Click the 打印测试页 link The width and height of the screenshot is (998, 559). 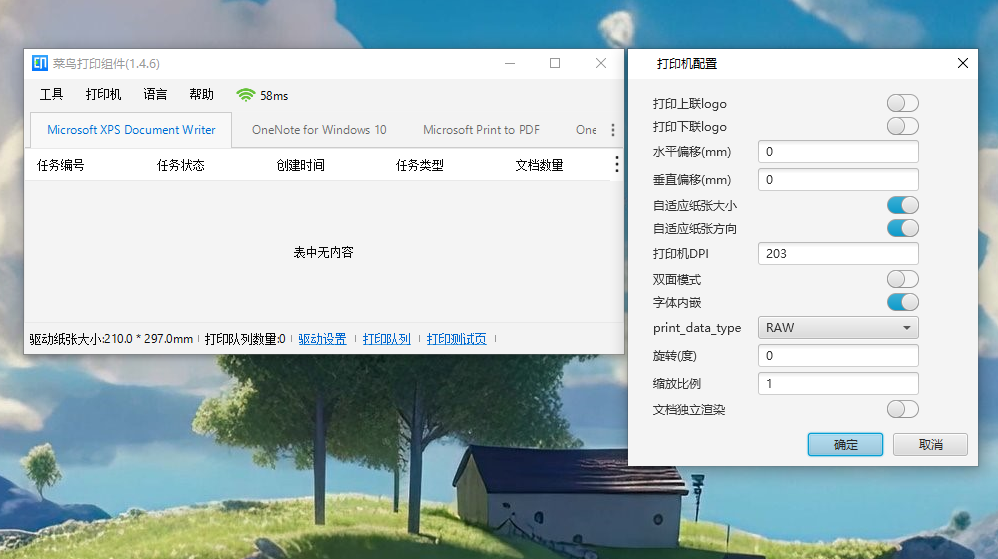[x=456, y=339]
